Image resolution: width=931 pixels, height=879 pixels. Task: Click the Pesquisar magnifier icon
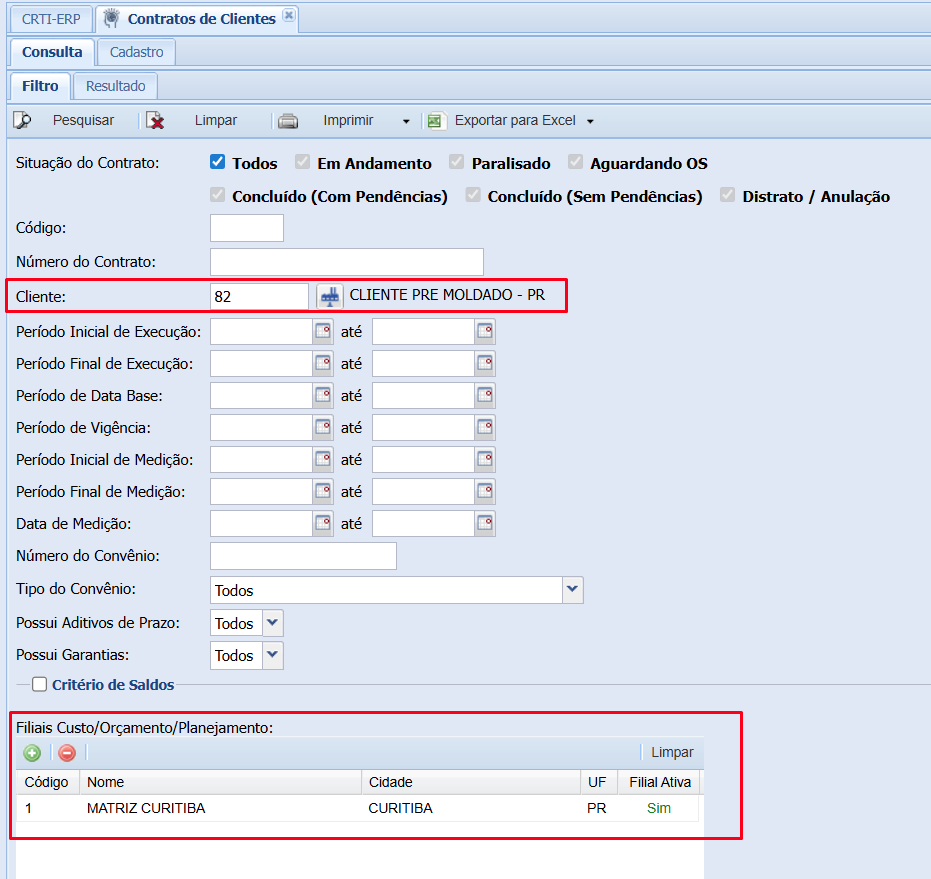23,121
